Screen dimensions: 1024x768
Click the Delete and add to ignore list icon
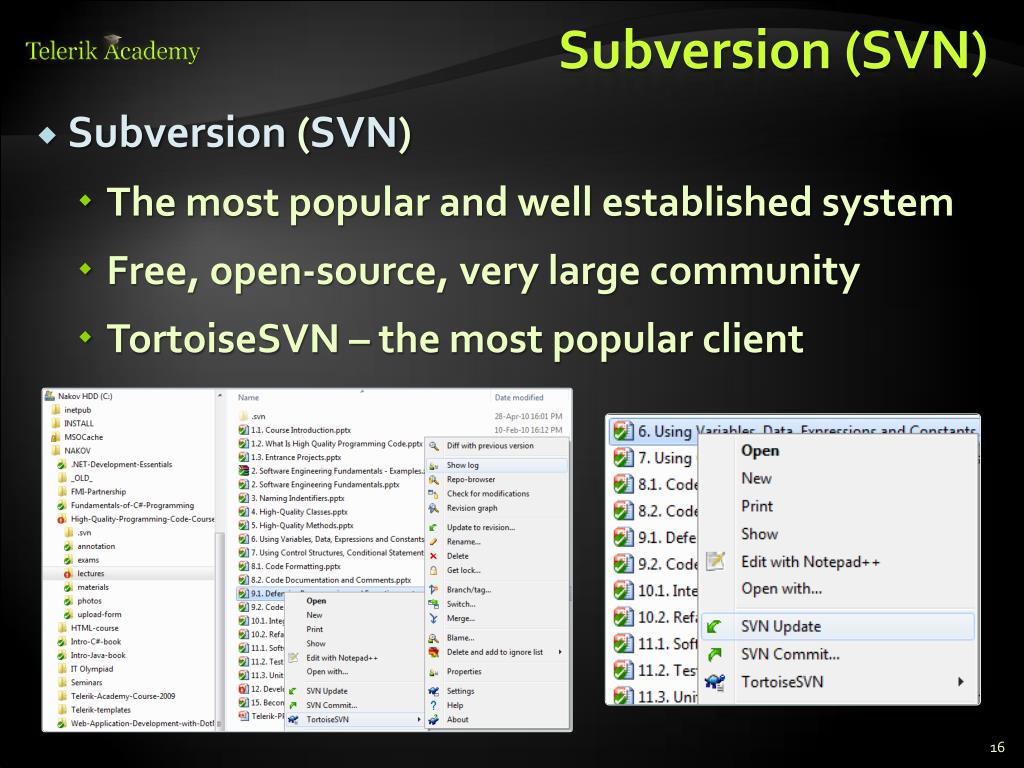point(433,652)
